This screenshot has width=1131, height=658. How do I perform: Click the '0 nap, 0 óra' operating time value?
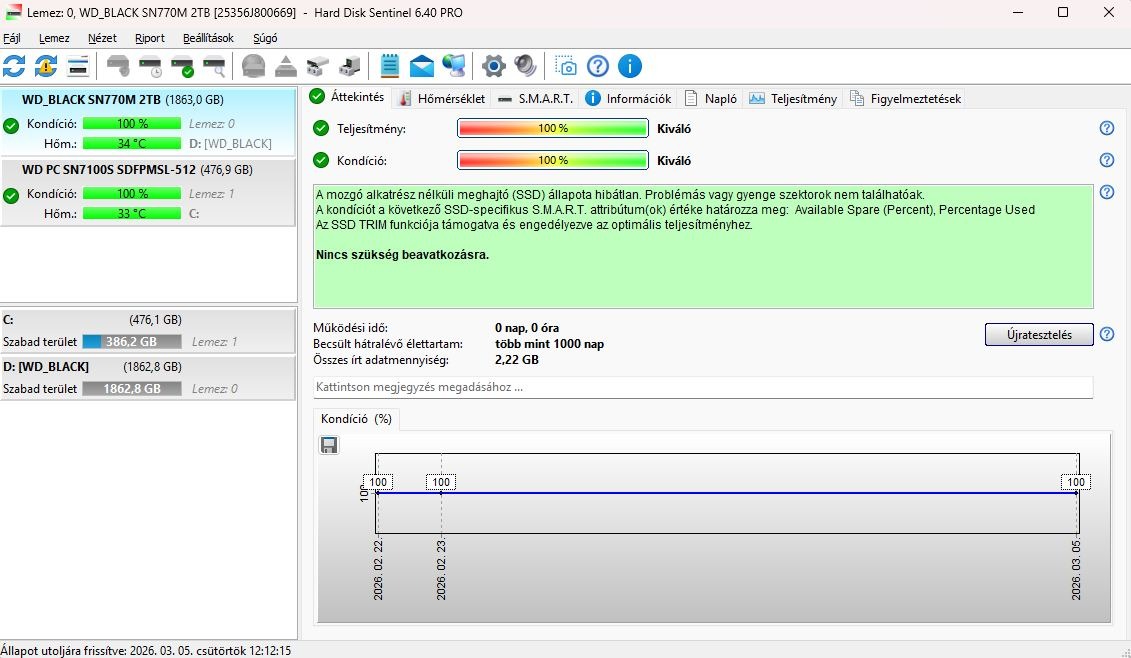[x=527, y=328]
